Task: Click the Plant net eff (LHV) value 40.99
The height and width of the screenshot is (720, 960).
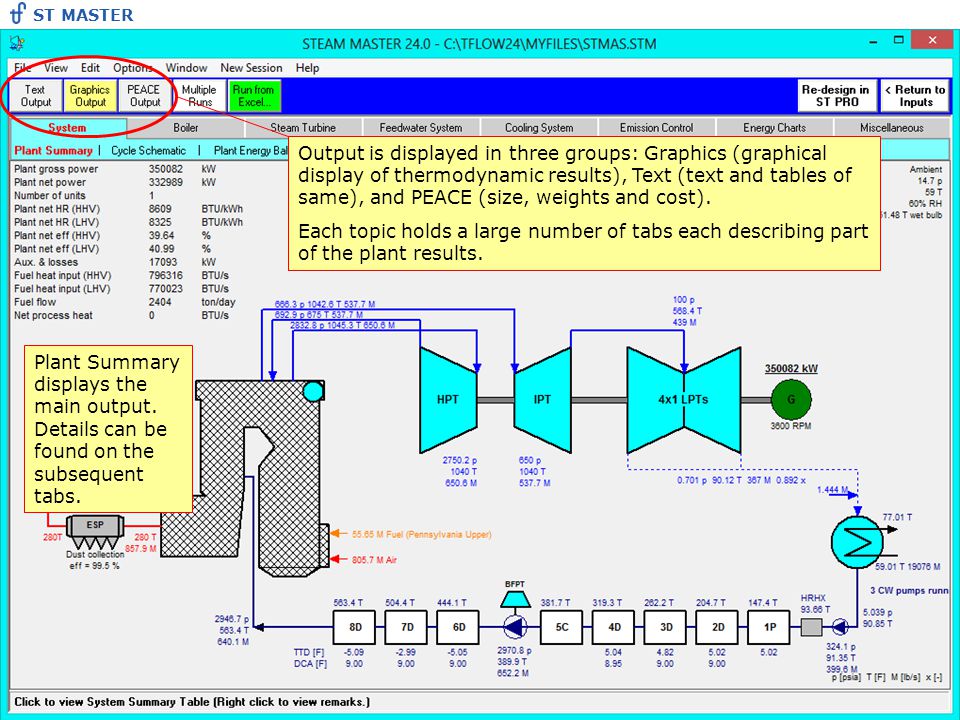Action: pos(161,249)
